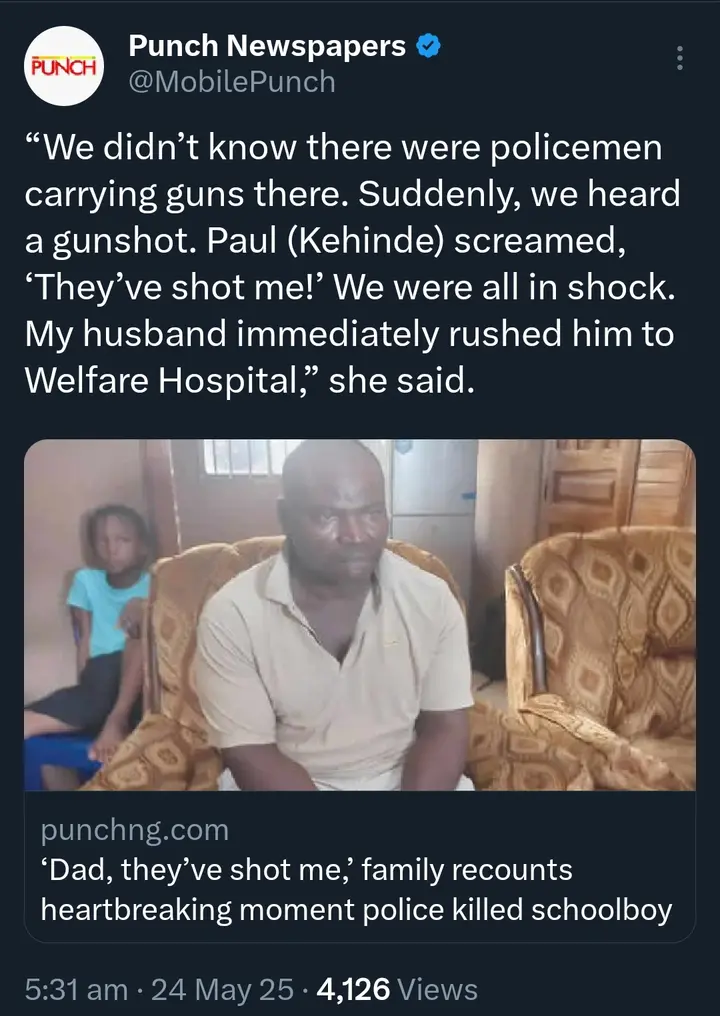Tap the empty patterned armchair in the photo
Image resolution: width=720 pixels, height=1016 pixels.
pos(599,654)
